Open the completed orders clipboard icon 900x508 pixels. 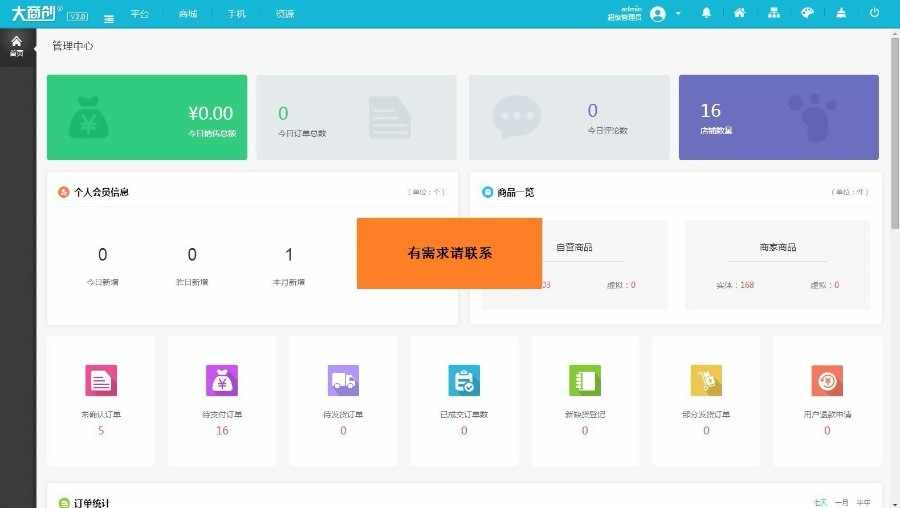click(464, 381)
